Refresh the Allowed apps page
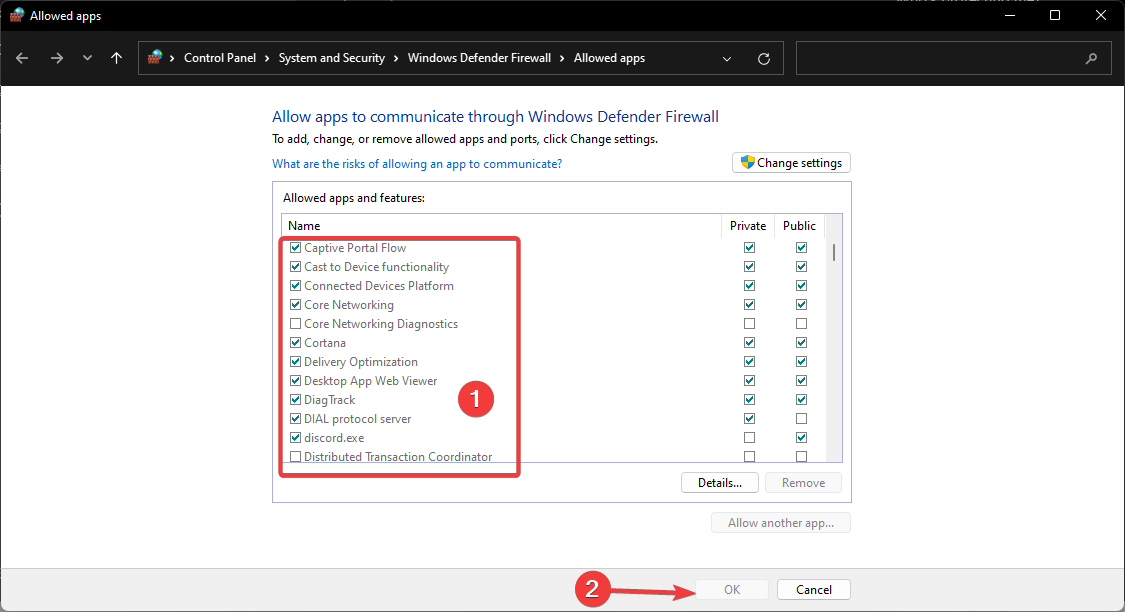 (764, 58)
